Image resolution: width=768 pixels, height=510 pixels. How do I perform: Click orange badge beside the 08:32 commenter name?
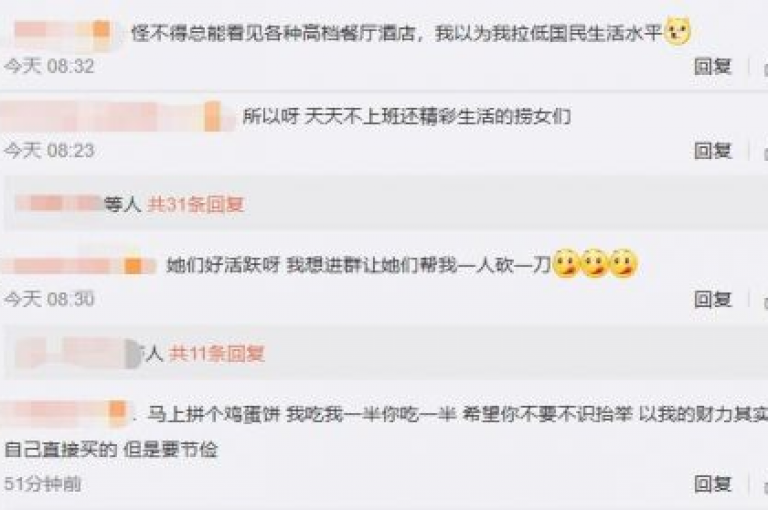tap(101, 29)
